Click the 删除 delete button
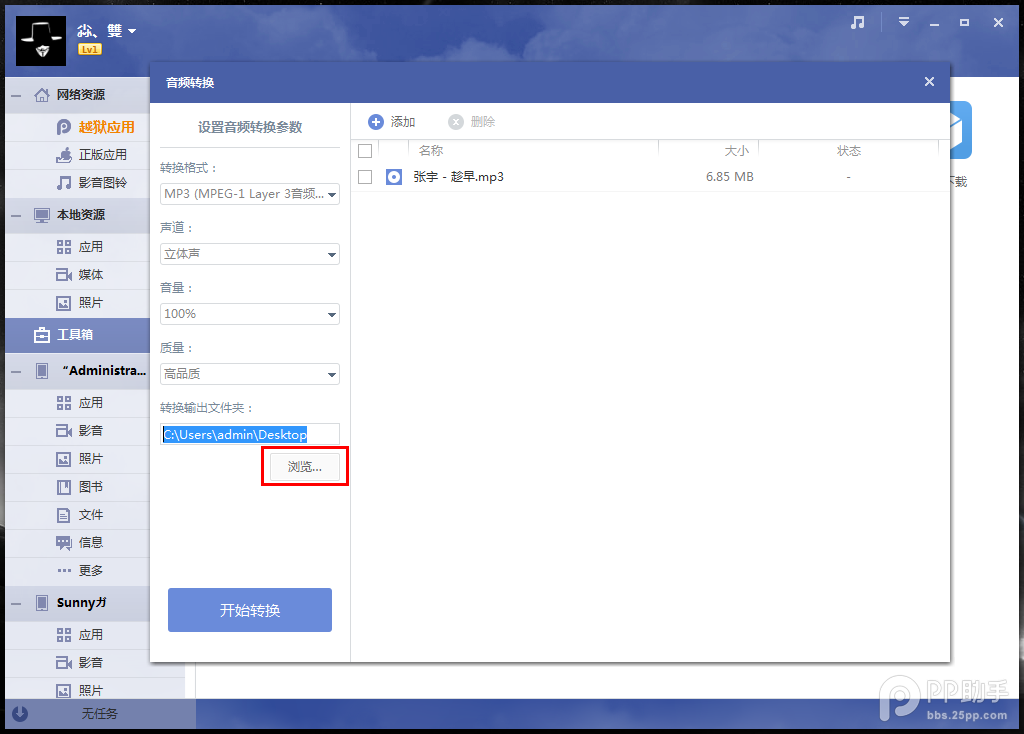Viewport: 1024px width, 734px height. tap(472, 122)
